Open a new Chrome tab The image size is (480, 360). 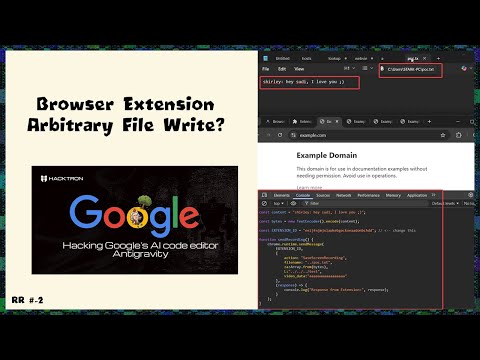click(x=429, y=121)
